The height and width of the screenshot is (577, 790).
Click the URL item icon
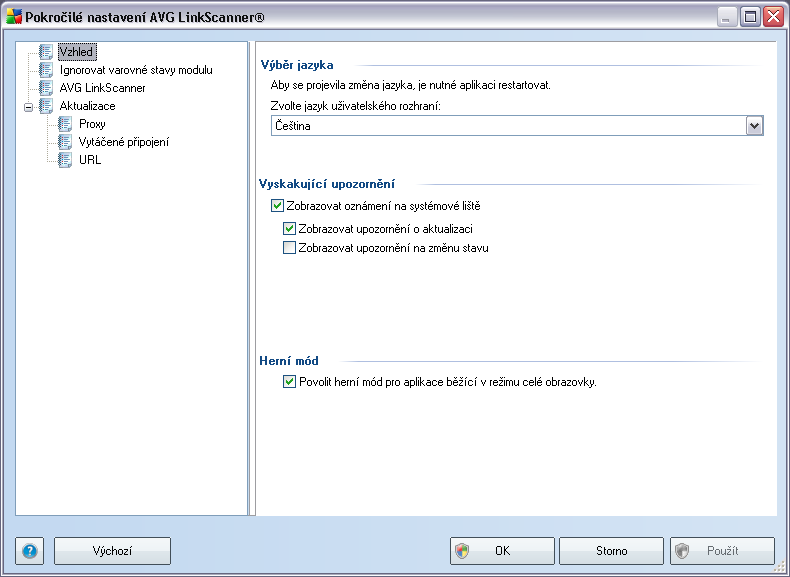click(65, 160)
